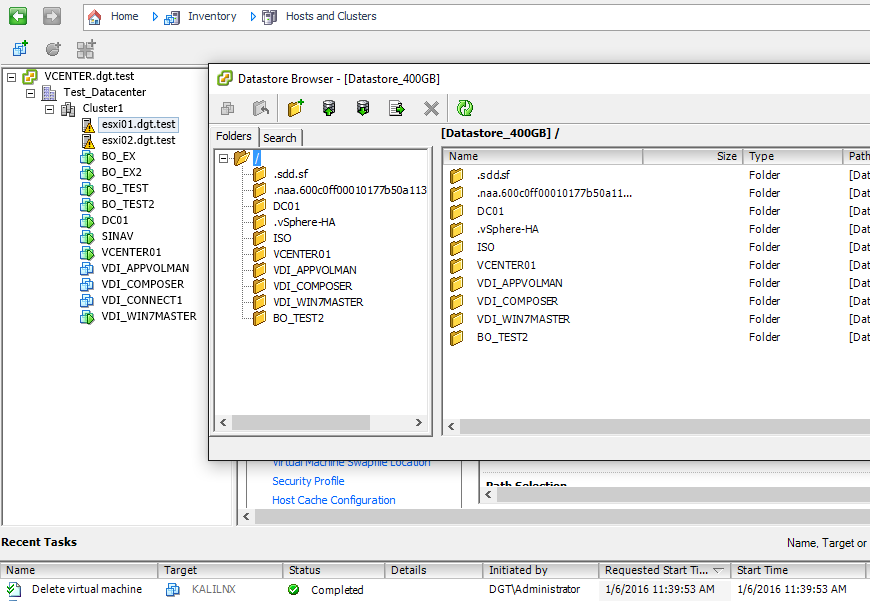
Task: Open Security Profile configuration link
Action: pos(308,481)
